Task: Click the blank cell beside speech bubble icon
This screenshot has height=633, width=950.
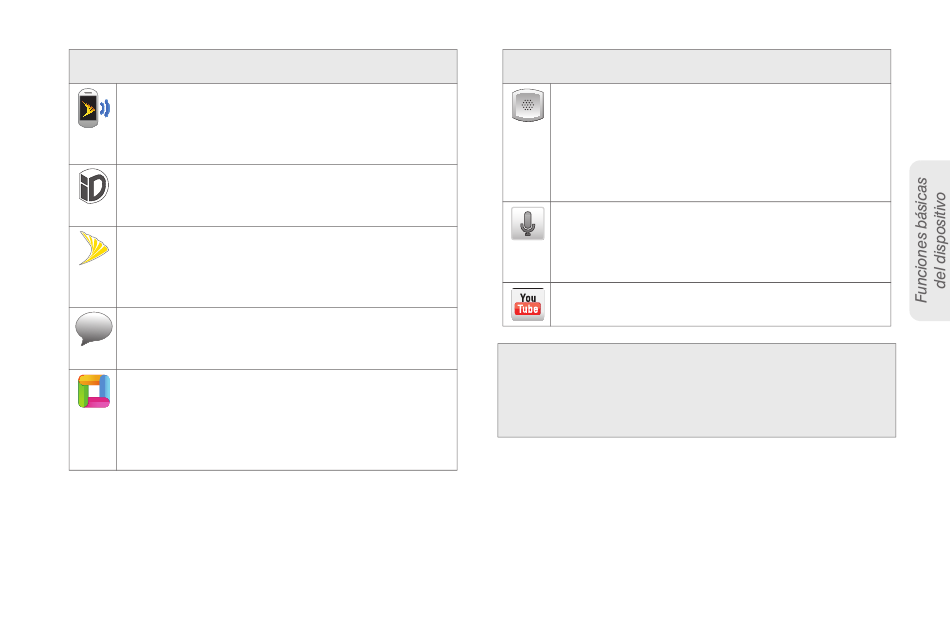Action: [287, 339]
